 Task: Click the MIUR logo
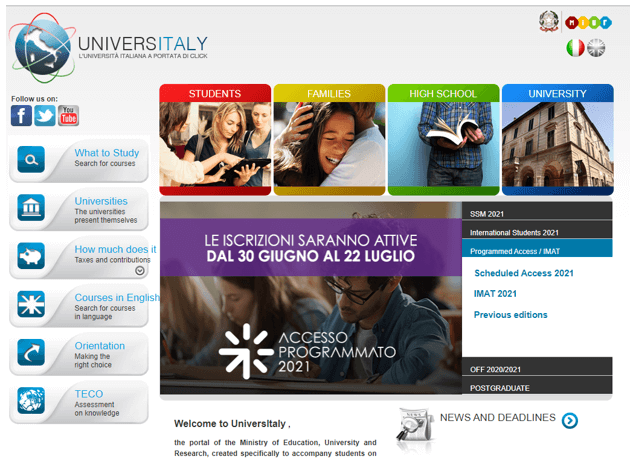[x=588, y=22]
